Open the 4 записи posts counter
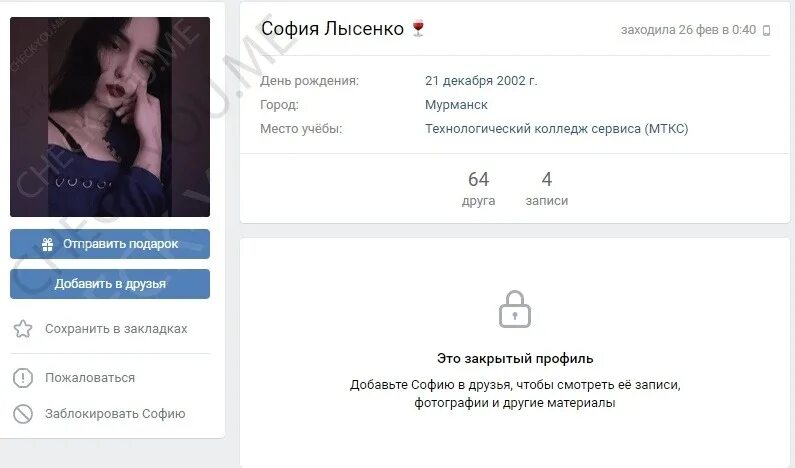The width and height of the screenshot is (795, 468). coord(547,188)
